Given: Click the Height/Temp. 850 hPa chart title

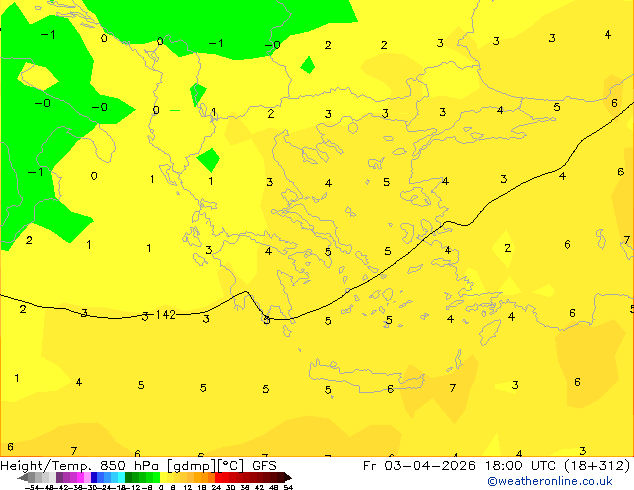Looking at the screenshot, I should tap(138, 466).
